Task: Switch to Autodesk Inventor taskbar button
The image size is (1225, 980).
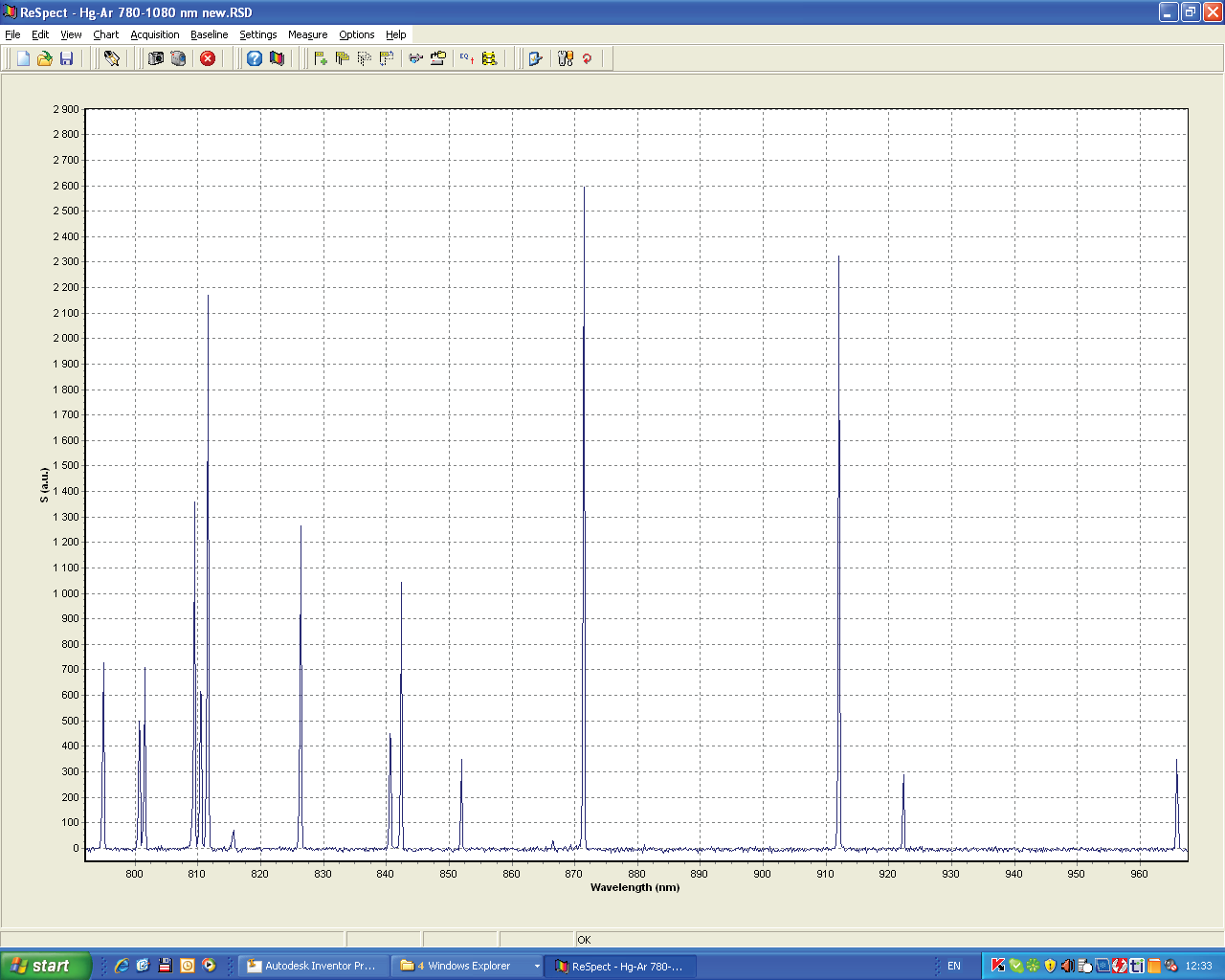Action: (312, 966)
